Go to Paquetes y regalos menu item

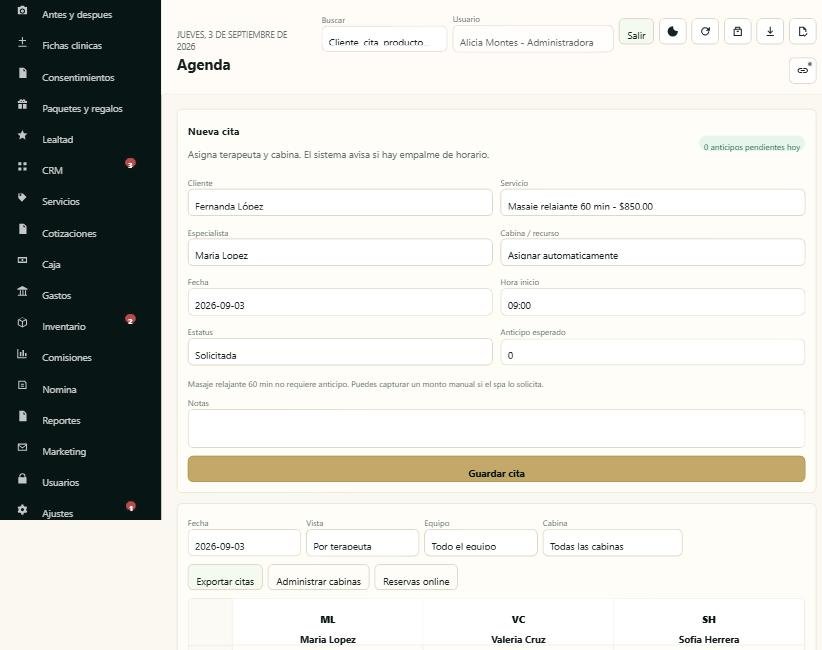pyautogui.click(x=82, y=109)
